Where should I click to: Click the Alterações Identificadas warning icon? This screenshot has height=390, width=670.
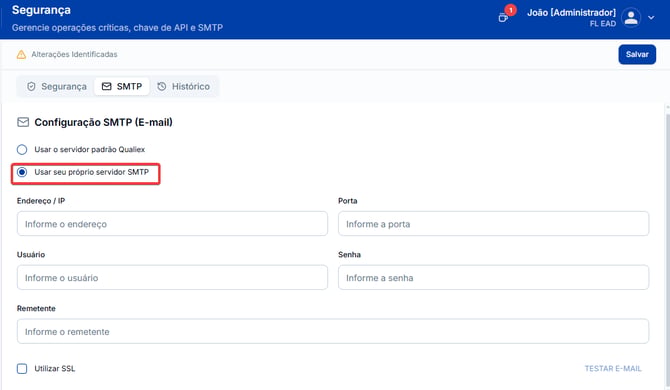(21, 55)
